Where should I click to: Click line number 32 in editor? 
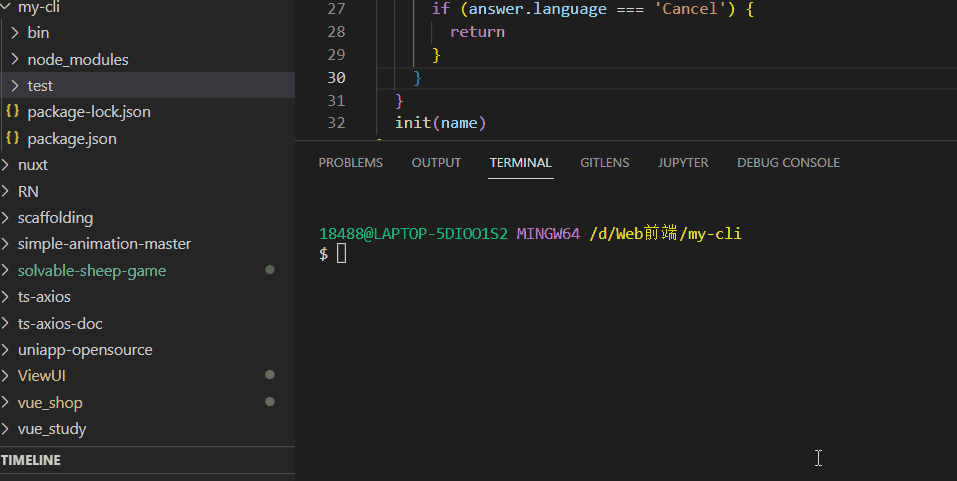coord(336,123)
